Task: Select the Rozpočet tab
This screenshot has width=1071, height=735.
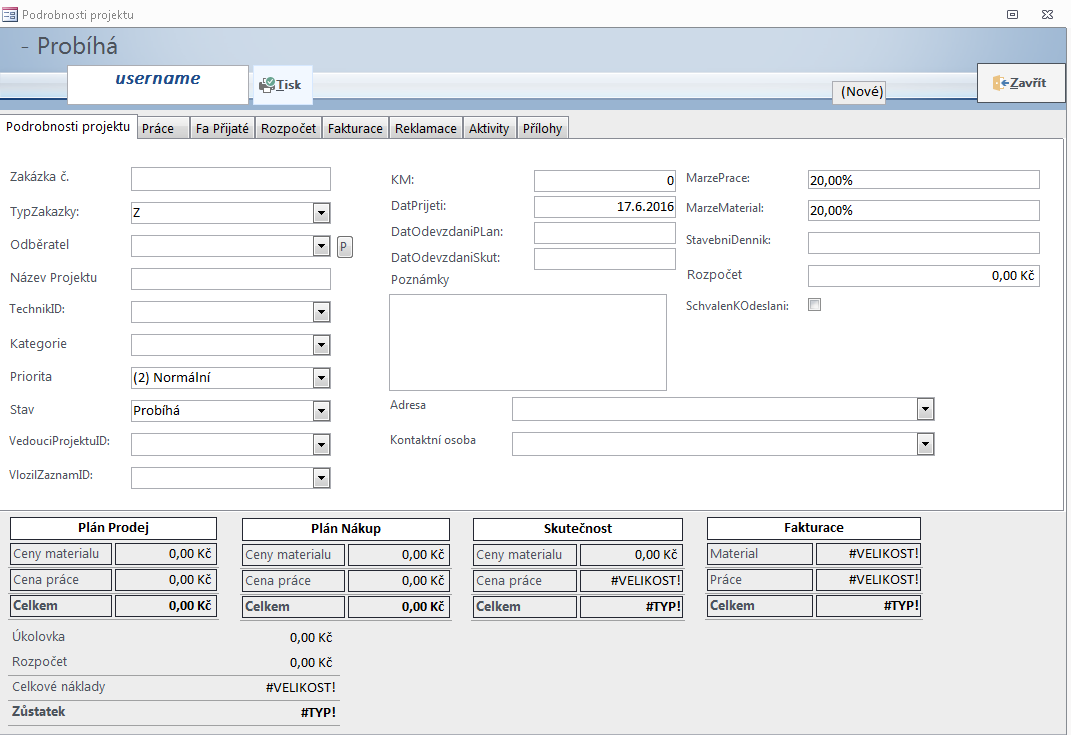Action: tap(288, 129)
